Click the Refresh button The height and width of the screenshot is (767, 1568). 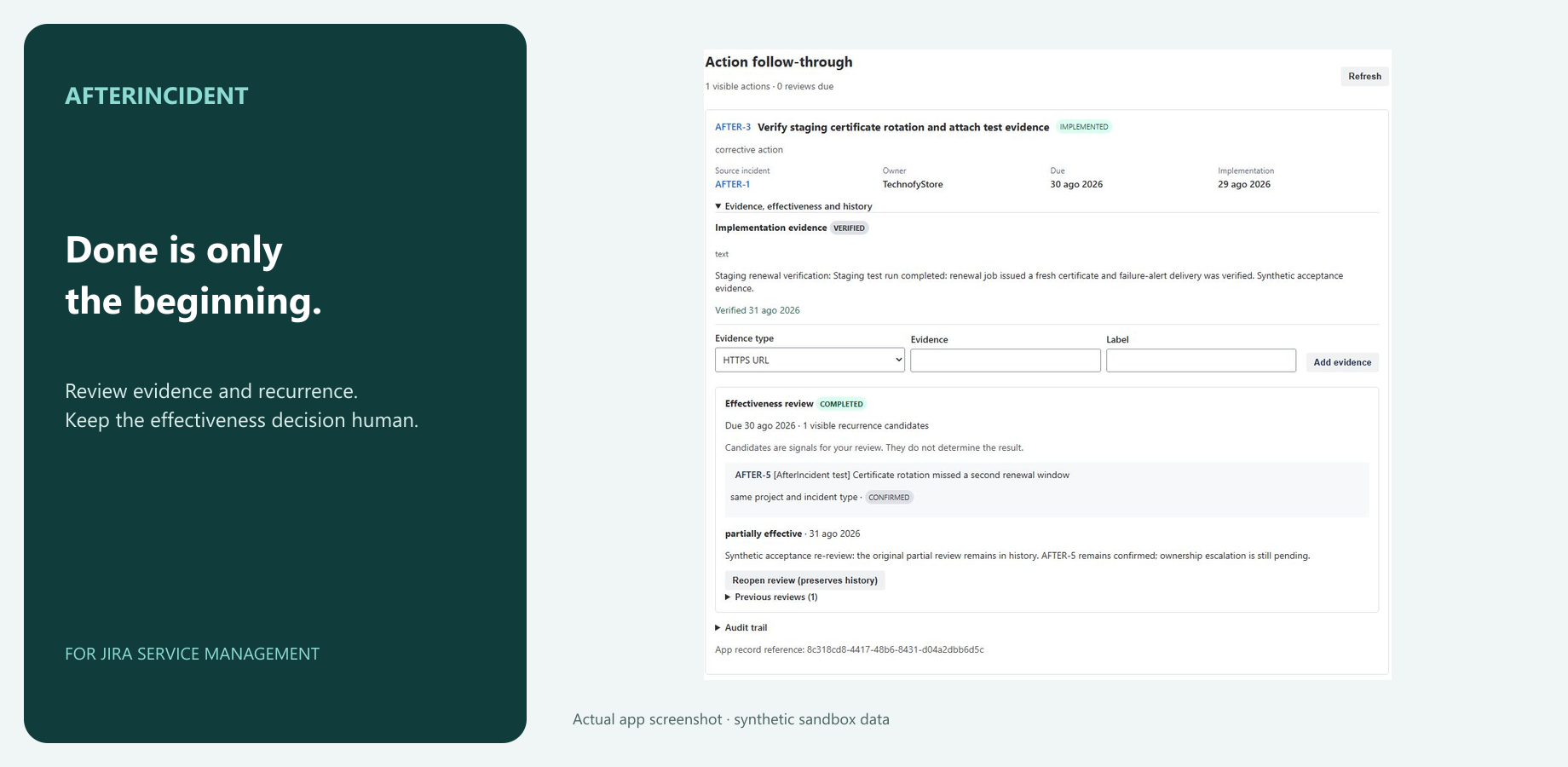point(1364,77)
